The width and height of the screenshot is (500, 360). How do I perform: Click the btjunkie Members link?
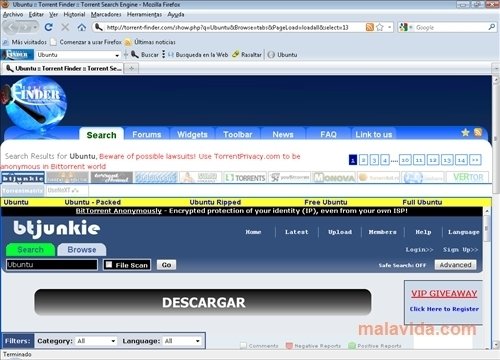pyautogui.click(x=383, y=232)
